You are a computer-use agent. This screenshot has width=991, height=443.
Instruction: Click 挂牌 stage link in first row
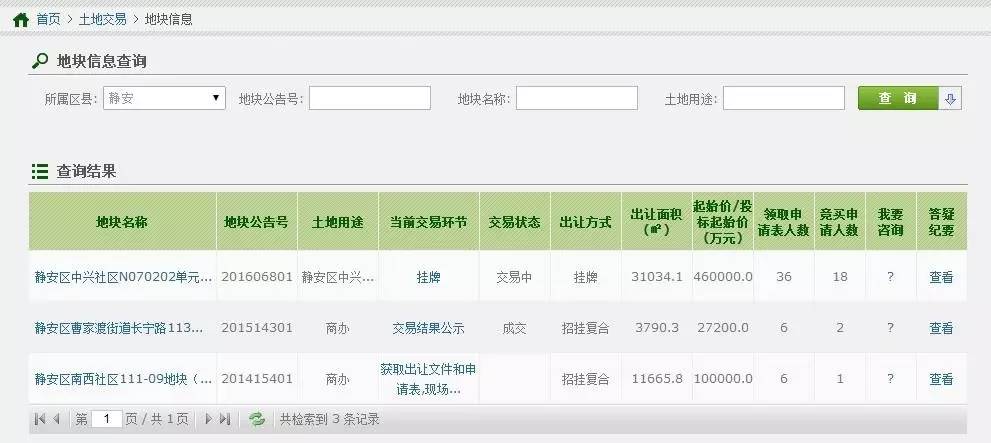tap(429, 277)
